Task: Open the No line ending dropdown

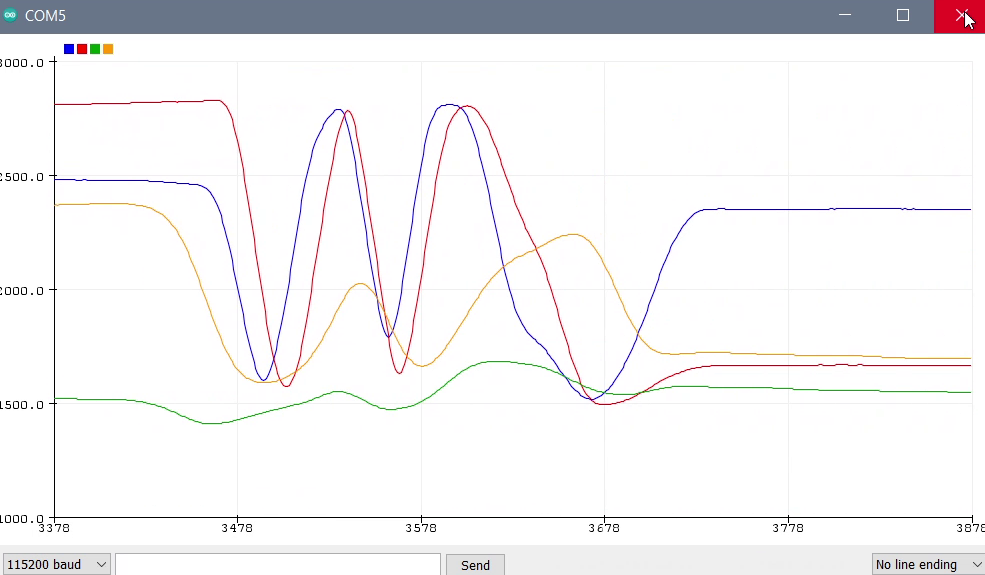Action: click(x=928, y=564)
